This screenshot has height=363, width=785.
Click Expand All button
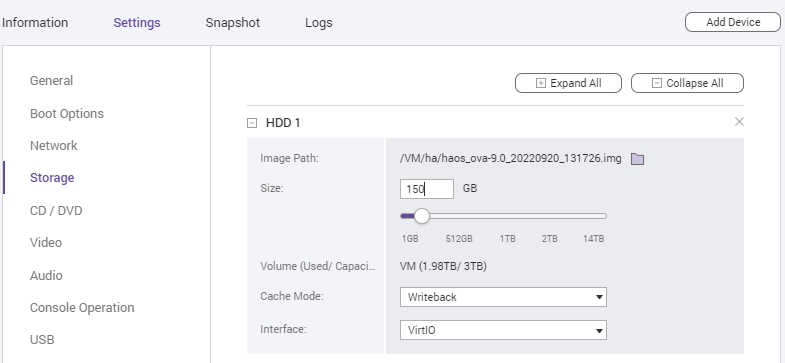[x=568, y=83]
